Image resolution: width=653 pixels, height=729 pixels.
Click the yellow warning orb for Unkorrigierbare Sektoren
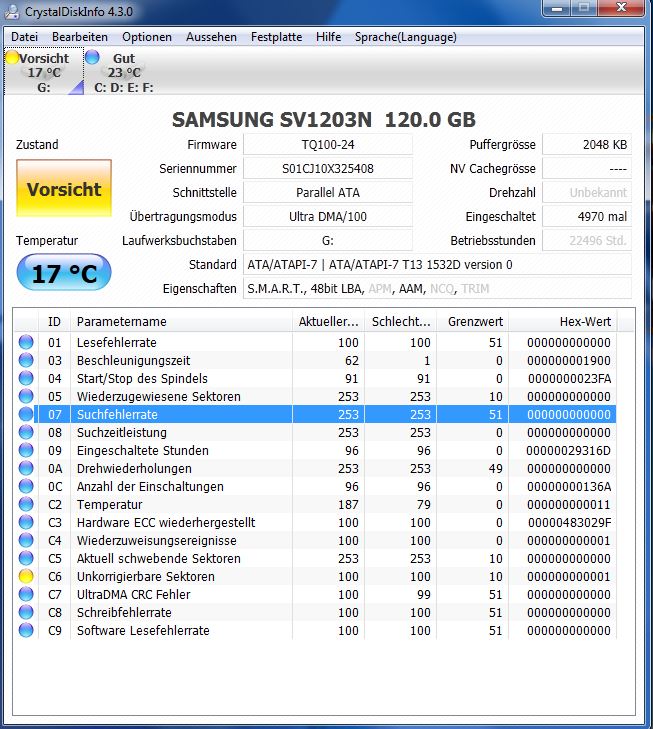pyautogui.click(x=26, y=577)
